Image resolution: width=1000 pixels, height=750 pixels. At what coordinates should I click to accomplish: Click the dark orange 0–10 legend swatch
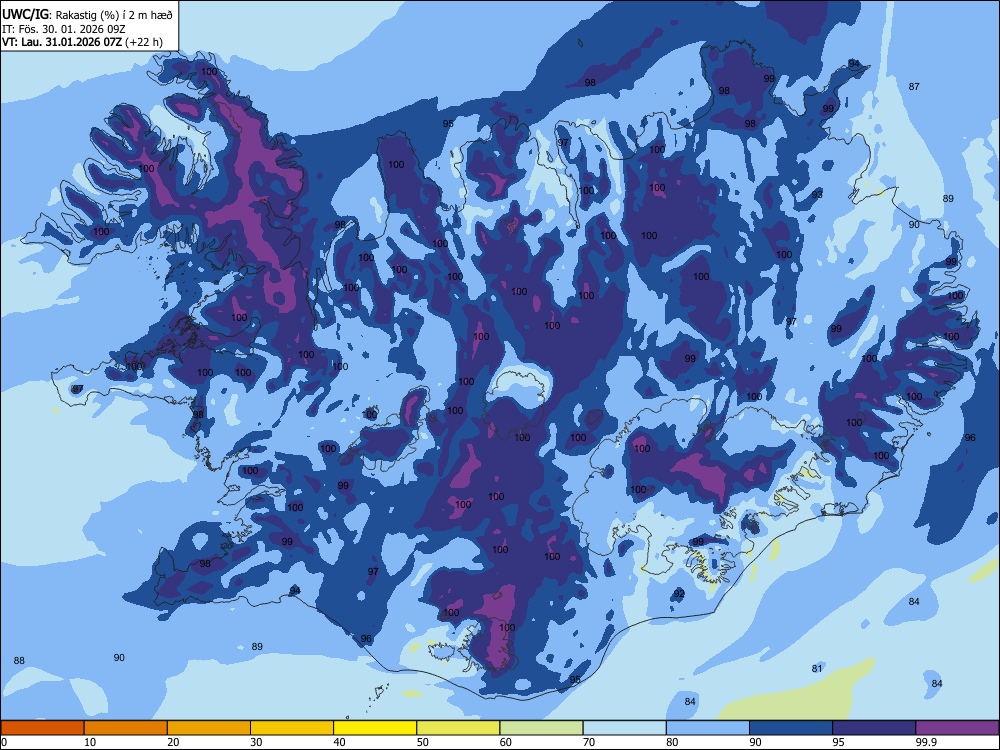42,728
